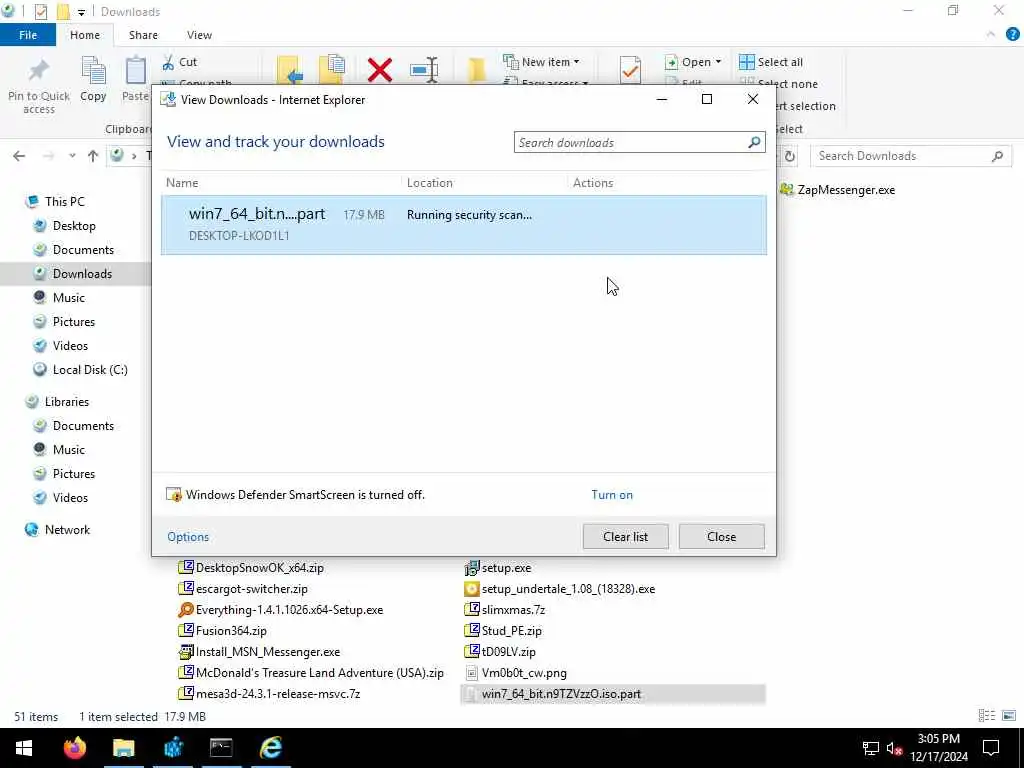Select setup_undertale_1.08_(18328).exe file
The image size is (1024, 768).
560,589
